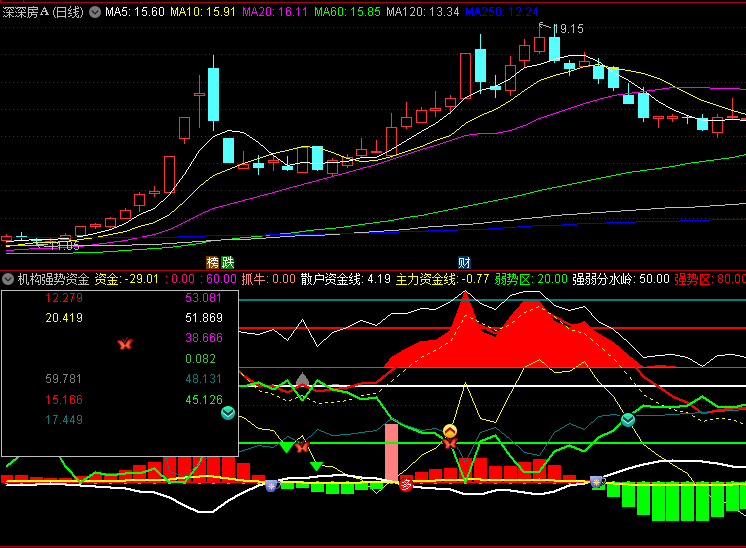
Task: Click the 11.05 low price label
Action: coord(65,246)
